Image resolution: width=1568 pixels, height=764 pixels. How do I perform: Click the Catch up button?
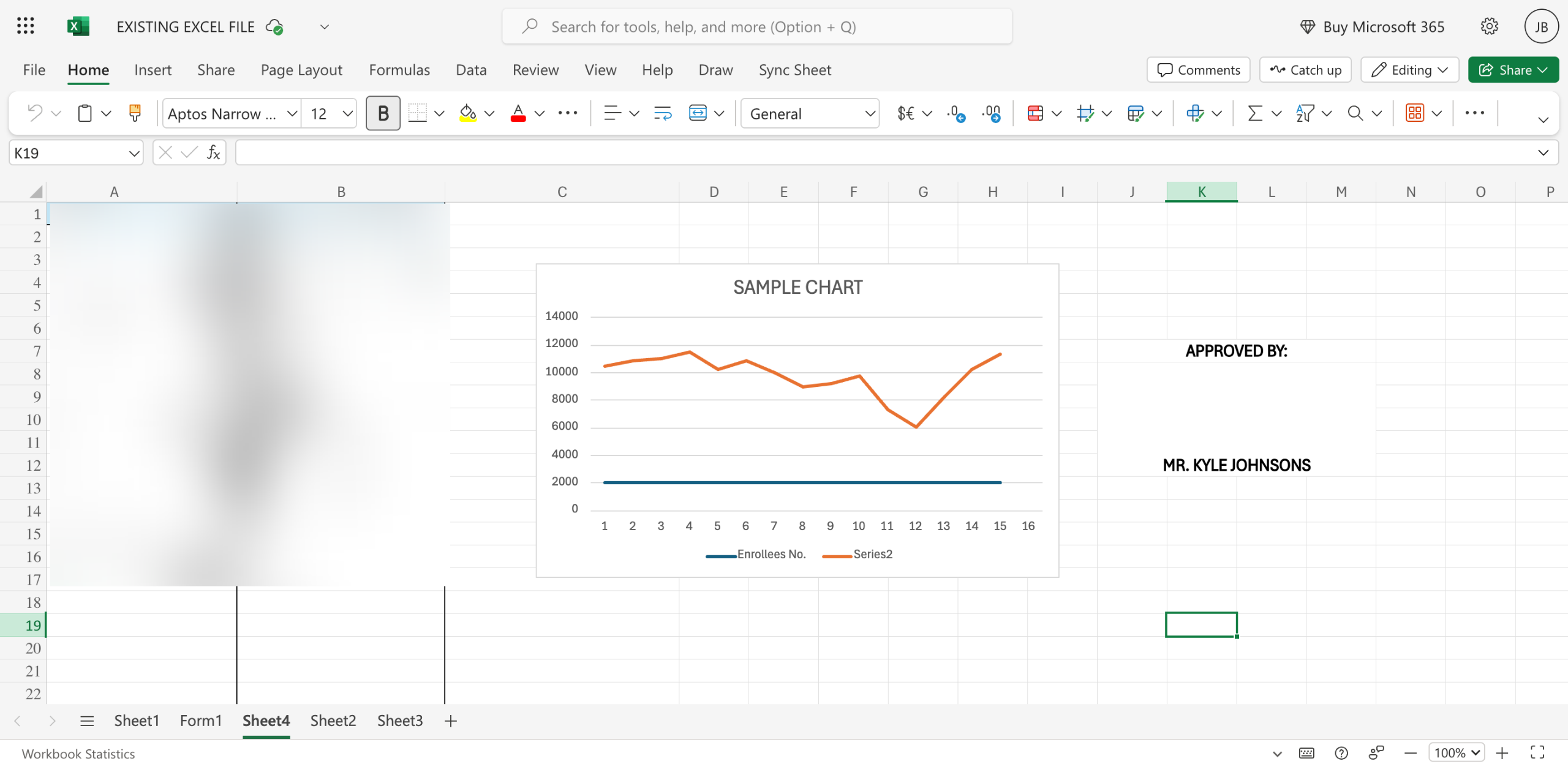pos(1305,70)
